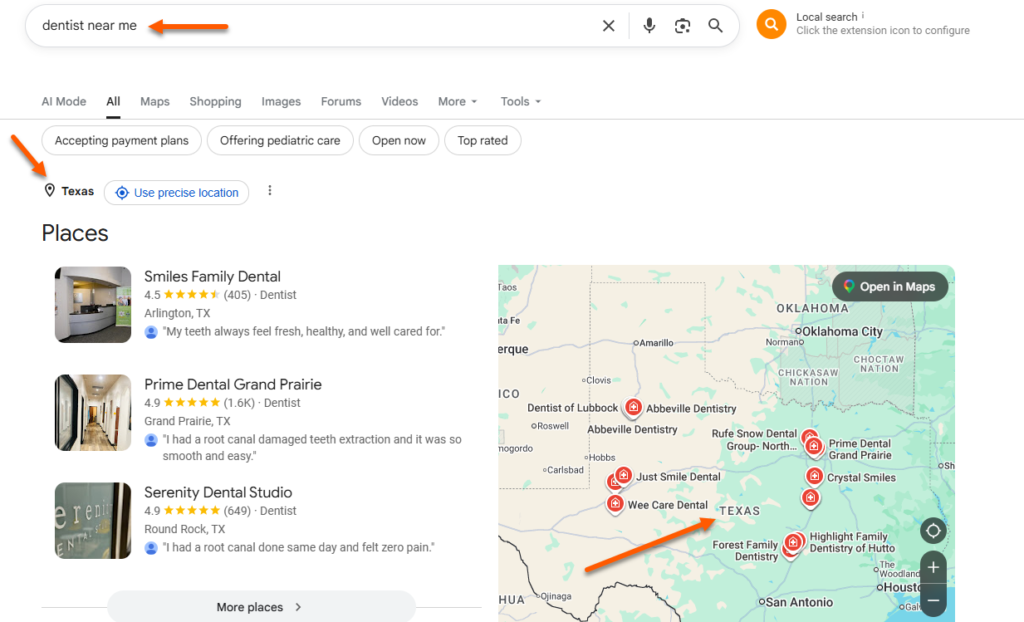The width and height of the screenshot is (1024, 622).
Task: Zoom in on the map with plus
Action: pyautogui.click(x=933, y=567)
